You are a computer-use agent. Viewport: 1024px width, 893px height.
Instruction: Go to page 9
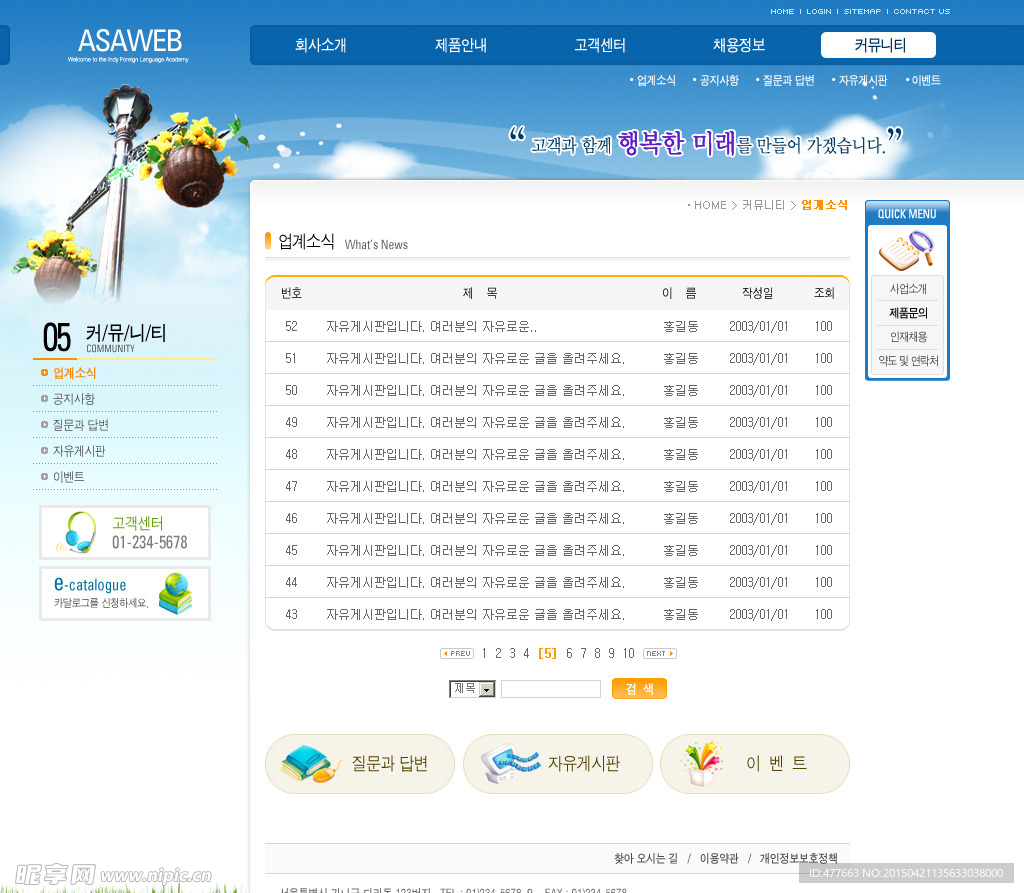tap(611, 653)
